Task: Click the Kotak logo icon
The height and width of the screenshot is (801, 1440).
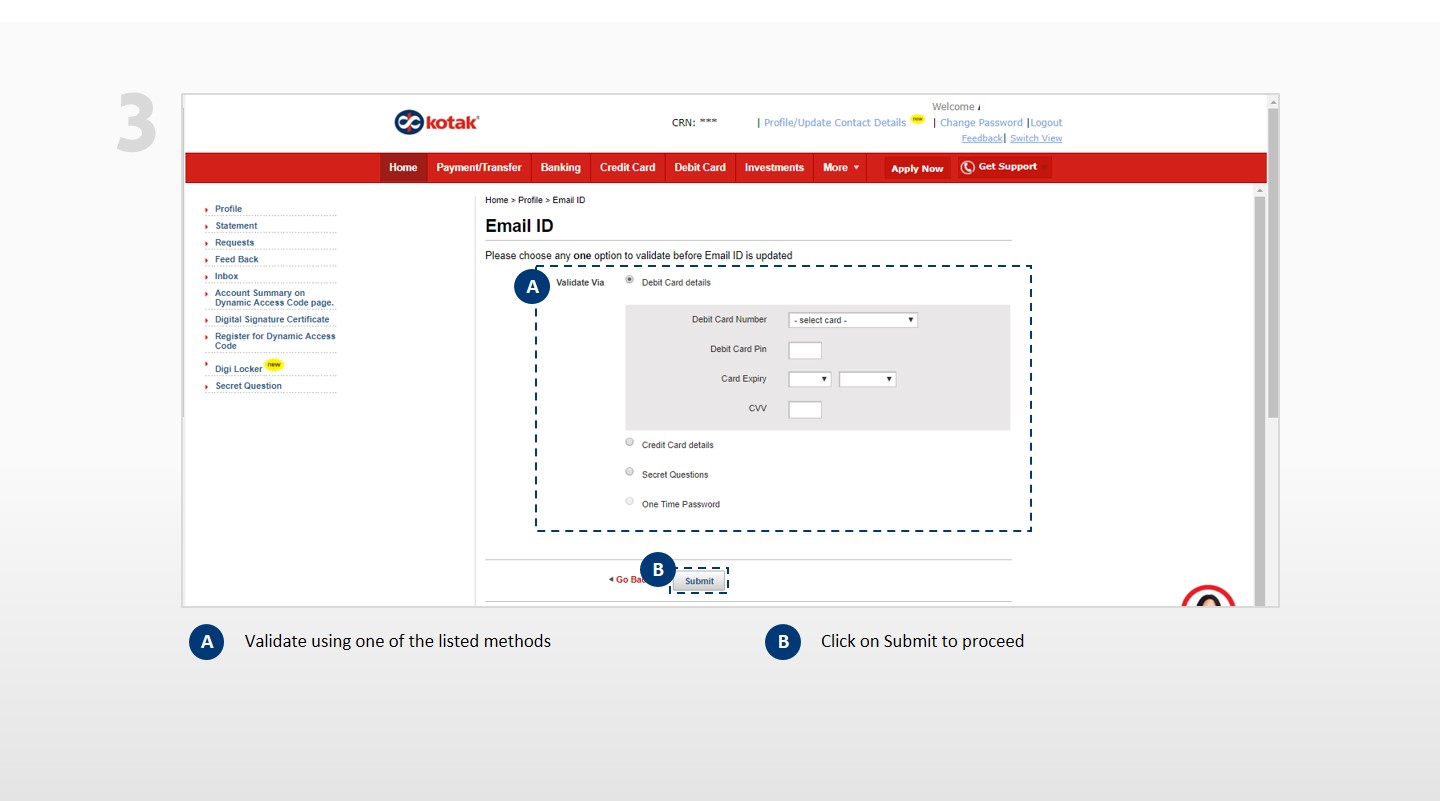Action: tap(410, 122)
